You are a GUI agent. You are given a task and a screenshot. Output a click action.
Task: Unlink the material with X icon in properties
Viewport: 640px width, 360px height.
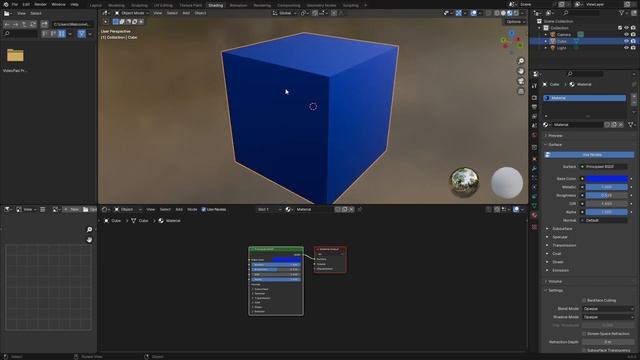[x=621, y=125]
